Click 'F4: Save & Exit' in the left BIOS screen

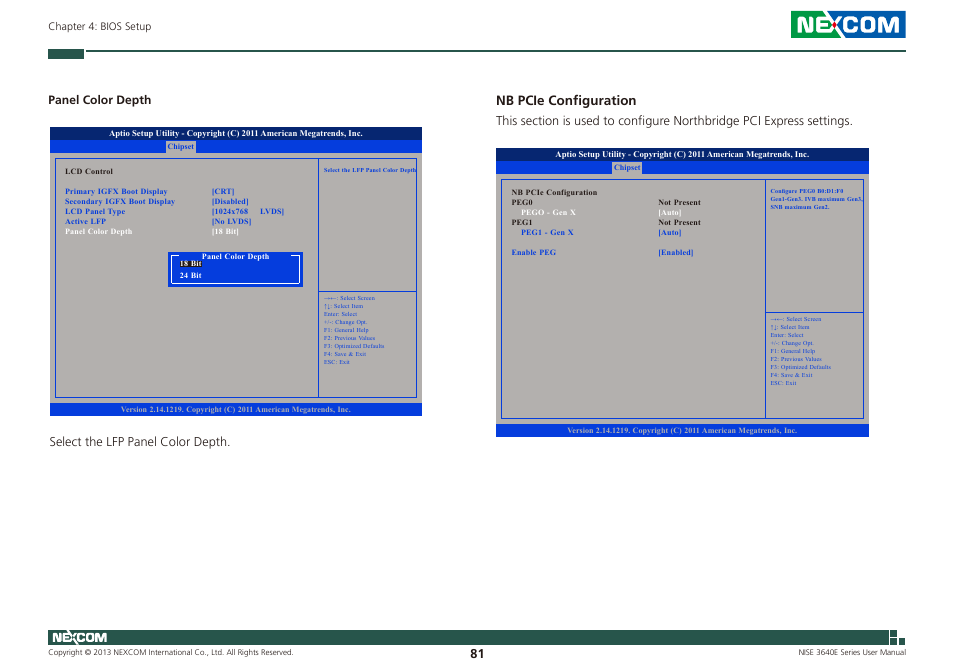344,354
